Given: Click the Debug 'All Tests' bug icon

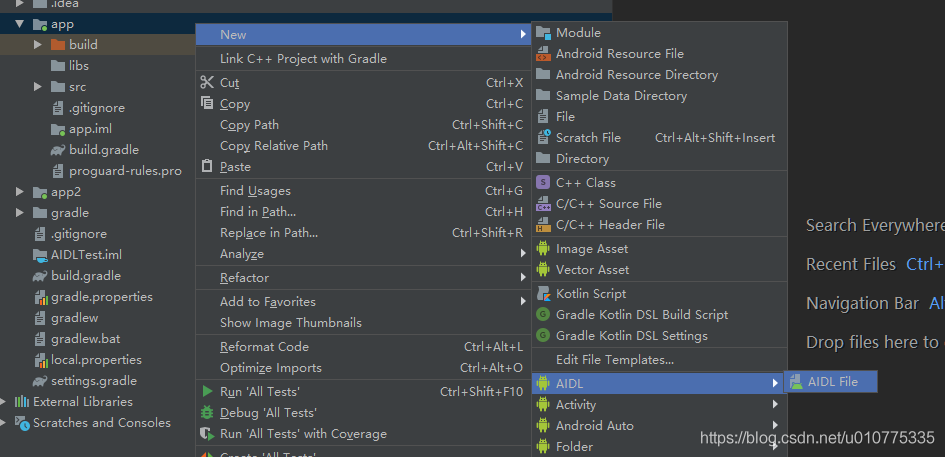Looking at the screenshot, I should click(207, 413).
